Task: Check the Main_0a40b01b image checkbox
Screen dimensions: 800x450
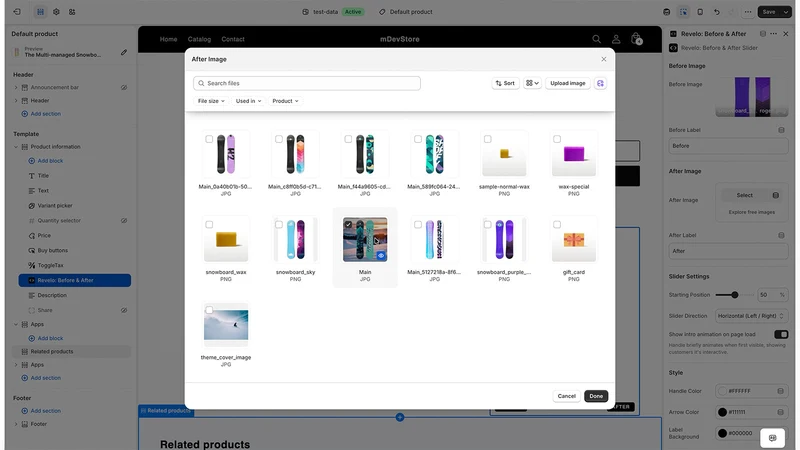Action: 209,139
